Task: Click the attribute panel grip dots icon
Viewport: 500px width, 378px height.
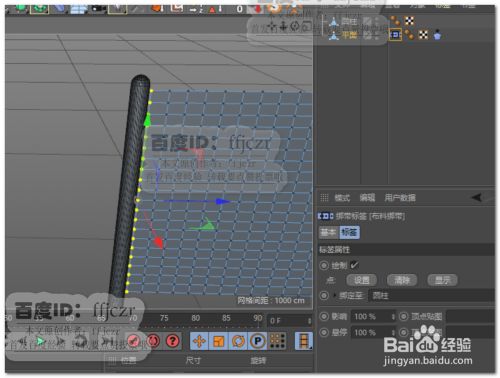Action: click(x=324, y=198)
